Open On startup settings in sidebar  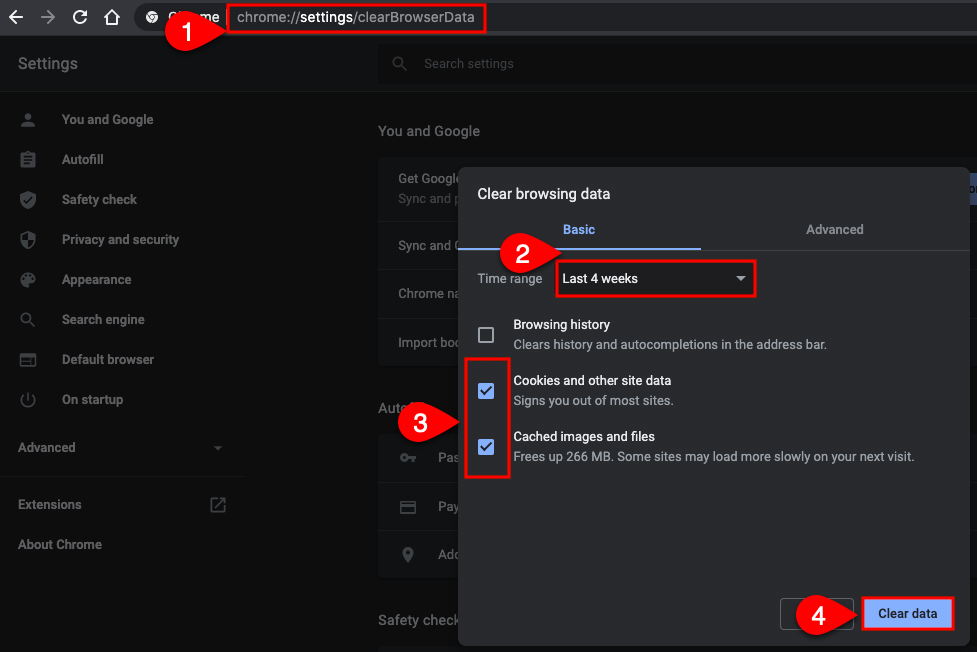(92, 400)
